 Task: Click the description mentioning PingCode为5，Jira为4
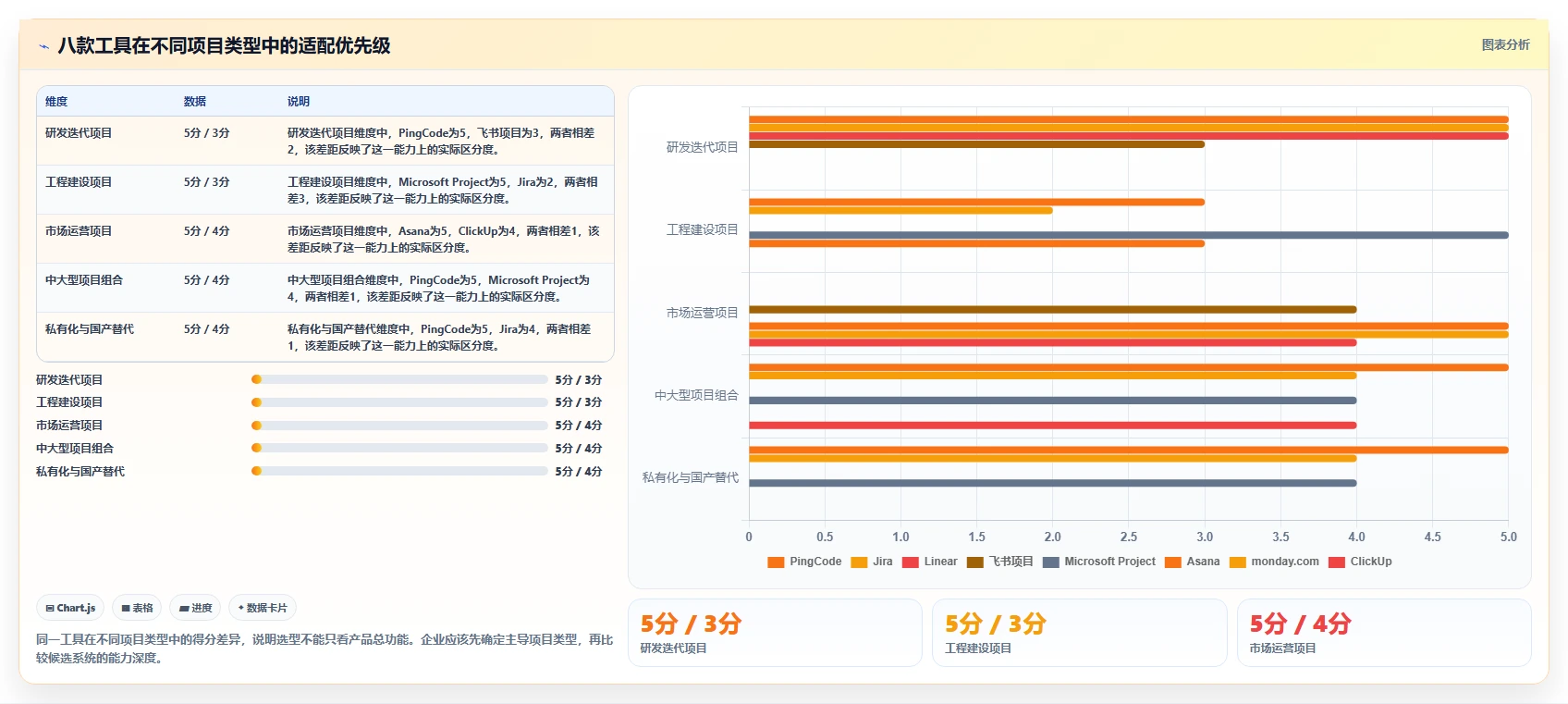pos(439,338)
